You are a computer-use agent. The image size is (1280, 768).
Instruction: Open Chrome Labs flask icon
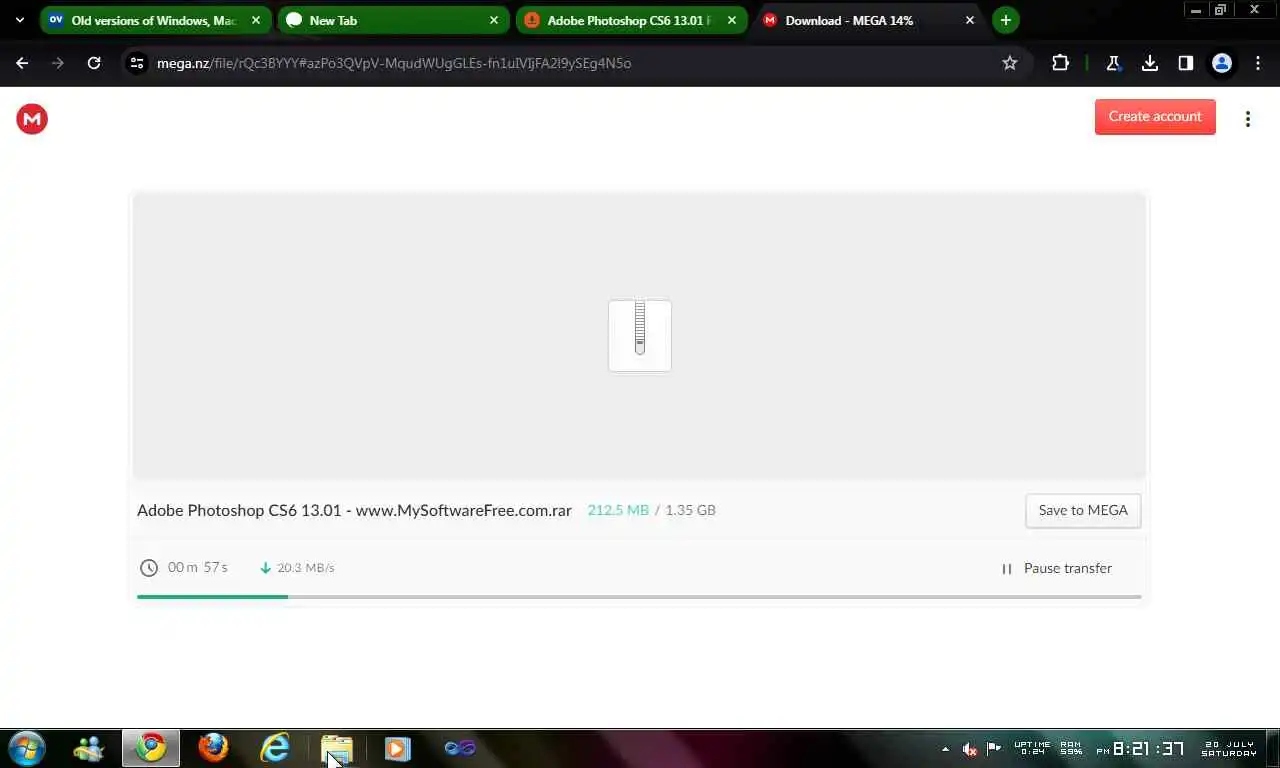pyautogui.click(x=1113, y=63)
